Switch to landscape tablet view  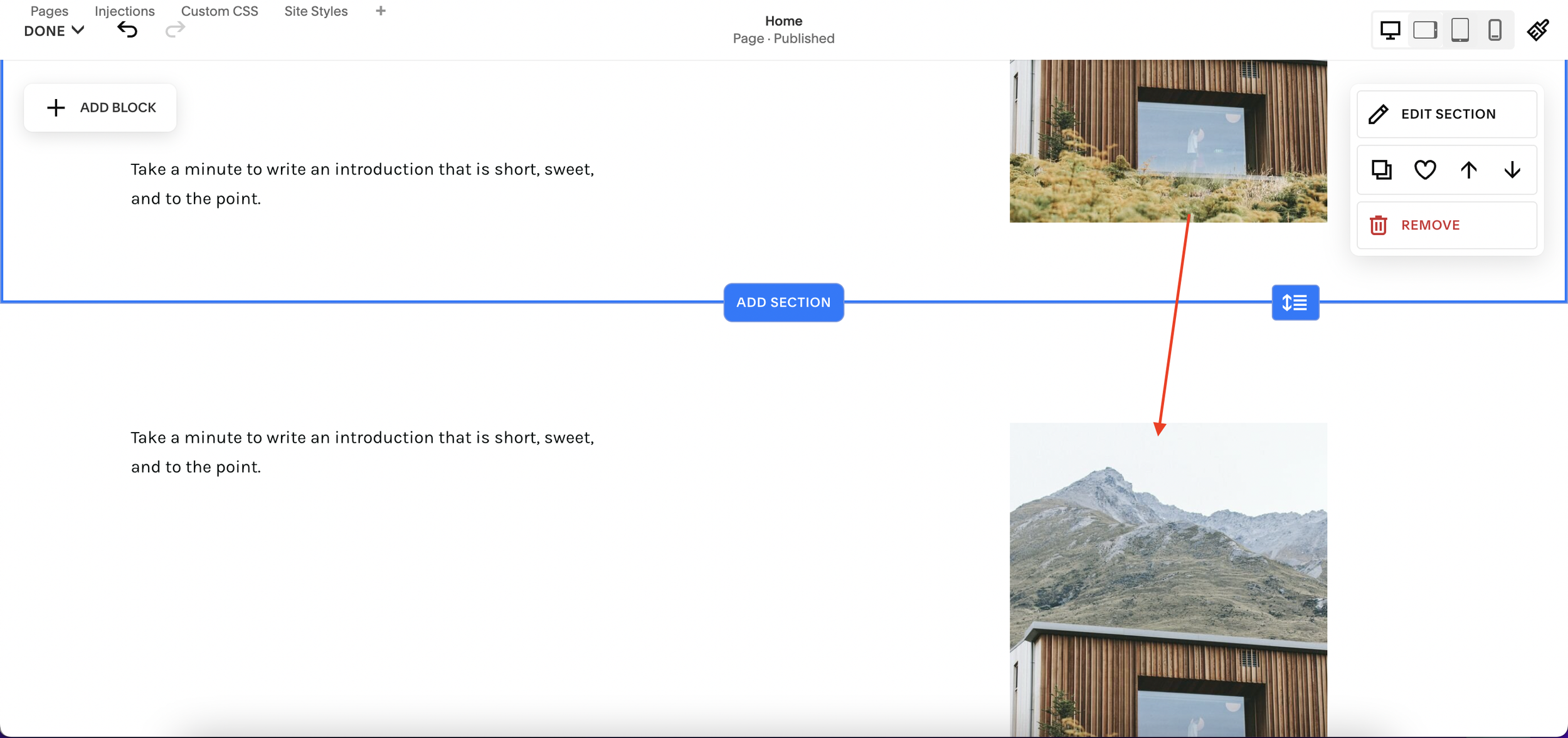pos(1425,30)
